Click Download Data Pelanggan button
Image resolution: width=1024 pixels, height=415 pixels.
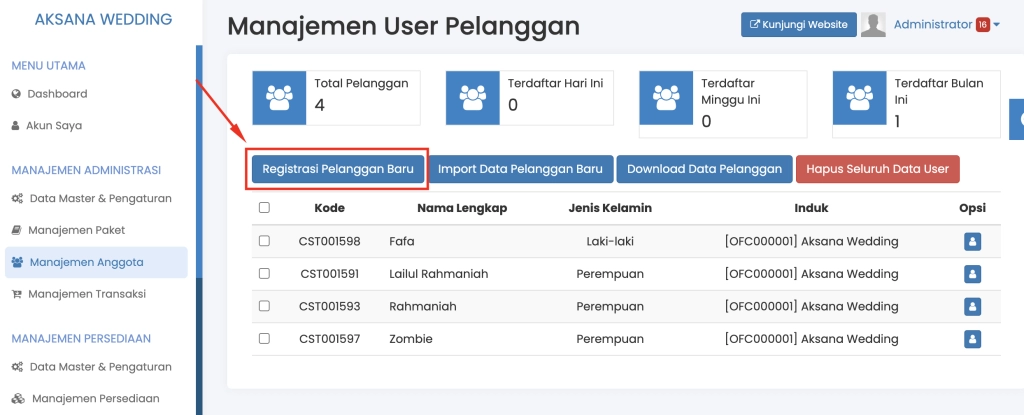point(704,169)
